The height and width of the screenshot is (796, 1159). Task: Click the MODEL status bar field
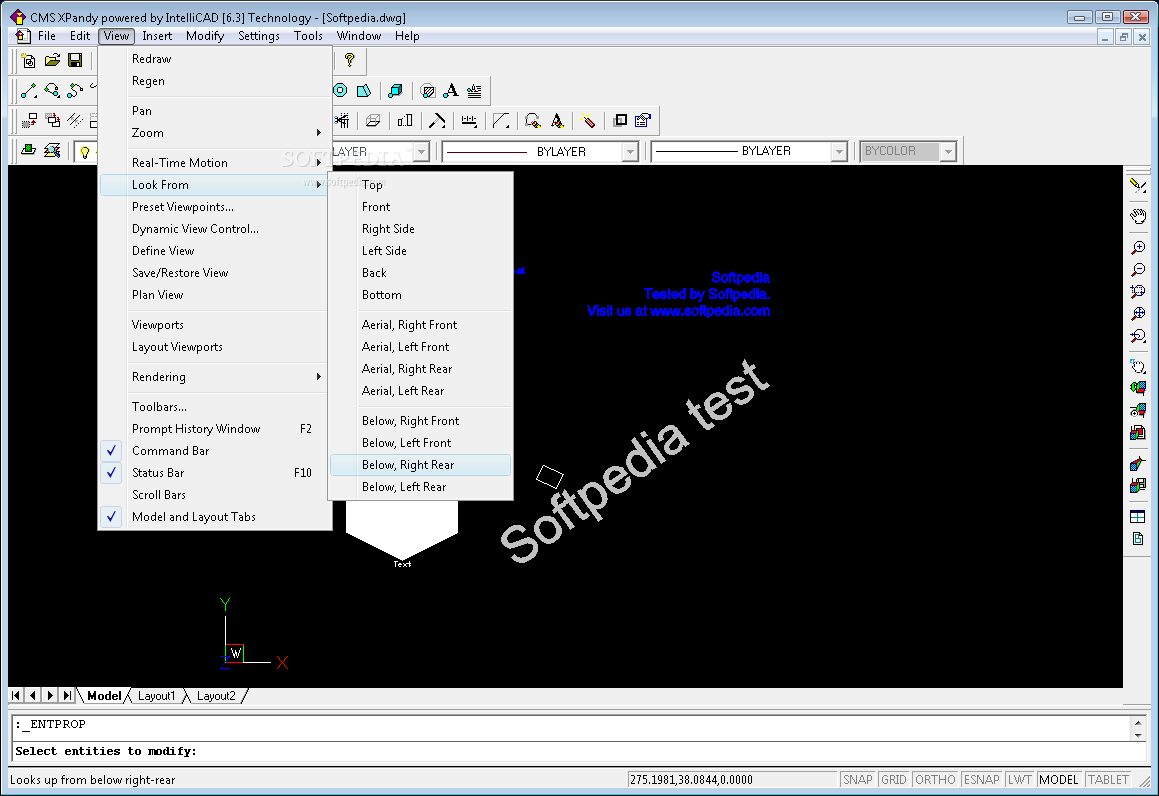coord(1058,780)
